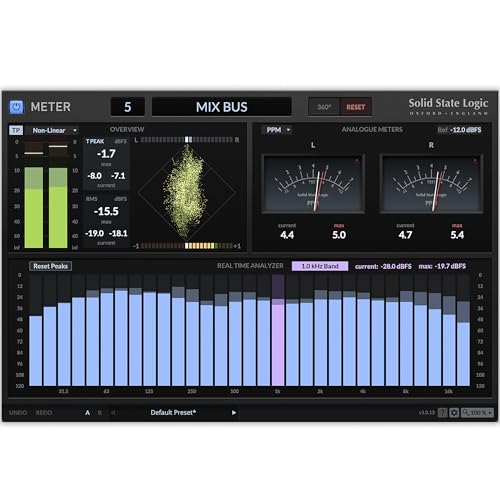Click UNDO in the bottom bar
Screen dimensions: 500x500
18,413
